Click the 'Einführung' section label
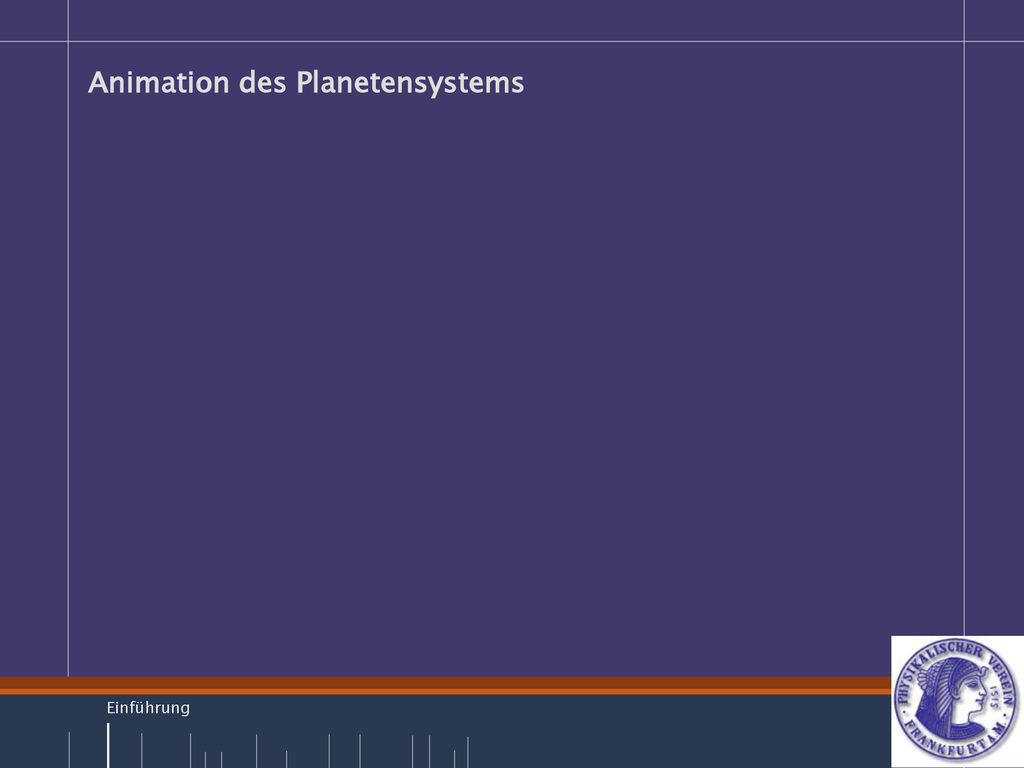This screenshot has width=1024, height=768. (148, 708)
